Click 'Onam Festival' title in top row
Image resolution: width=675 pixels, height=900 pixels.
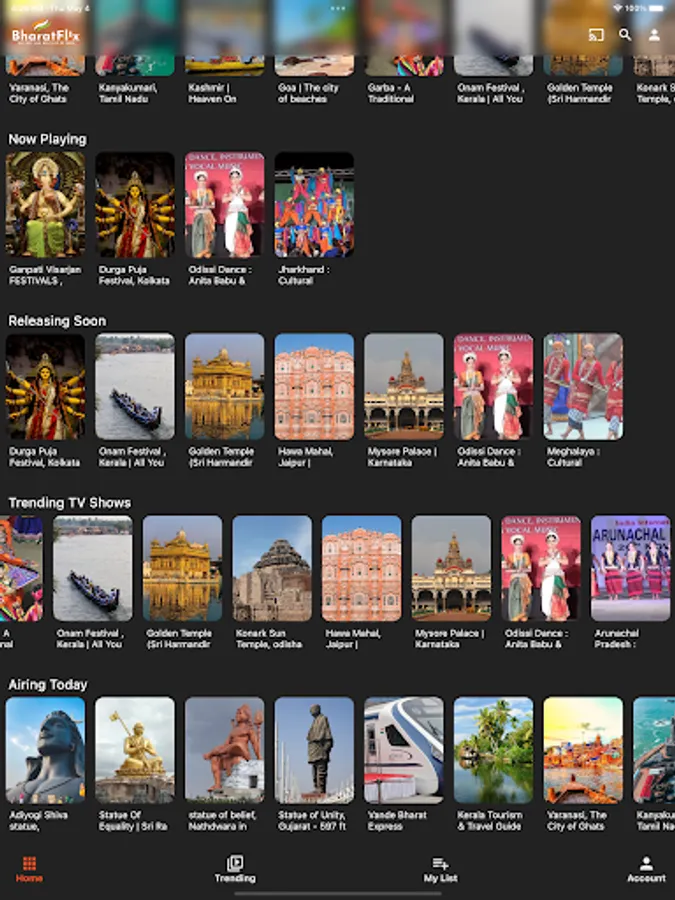[x=491, y=93]
